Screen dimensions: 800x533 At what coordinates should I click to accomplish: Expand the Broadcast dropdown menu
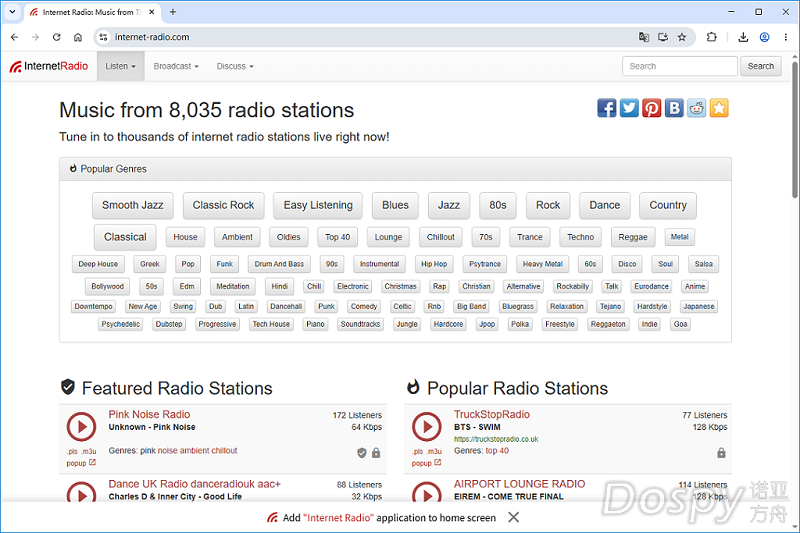tap(176, 66)
